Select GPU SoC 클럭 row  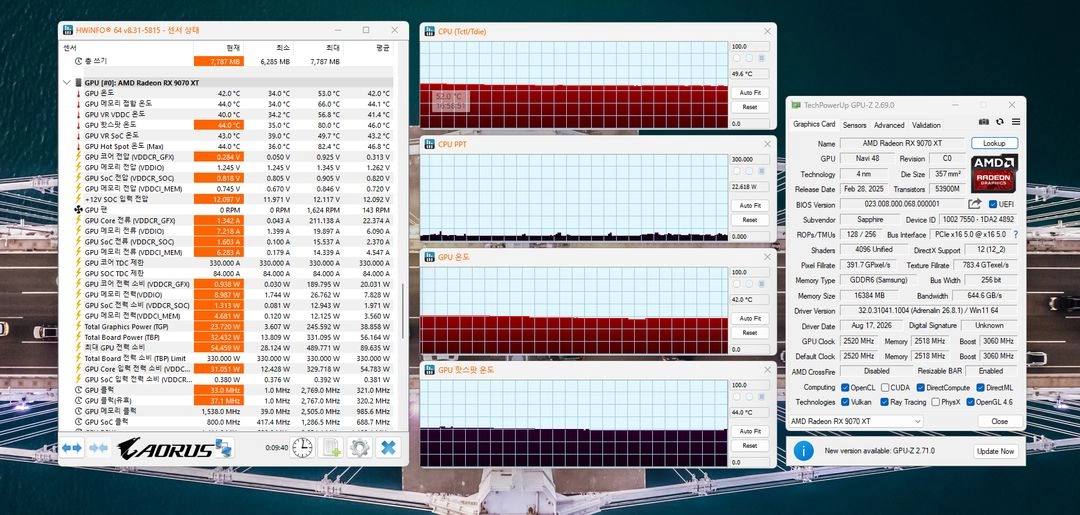pyautogui.click(x=233, y=421)
